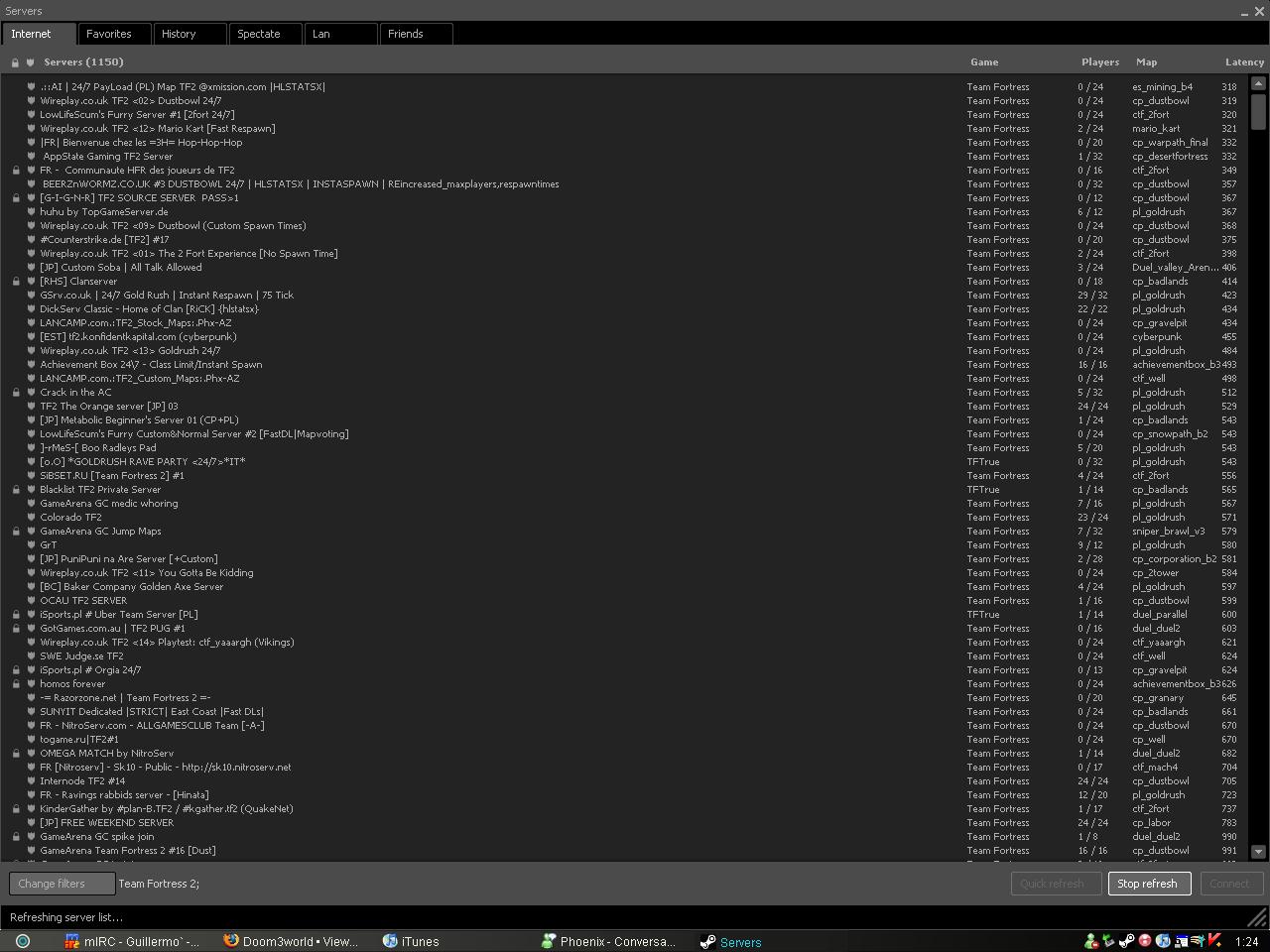The width and height of the screenshot is (1270, 952).
Task: Click the server list scroll down arrow
Action: pyautogui.click(x=1258, y=852)
